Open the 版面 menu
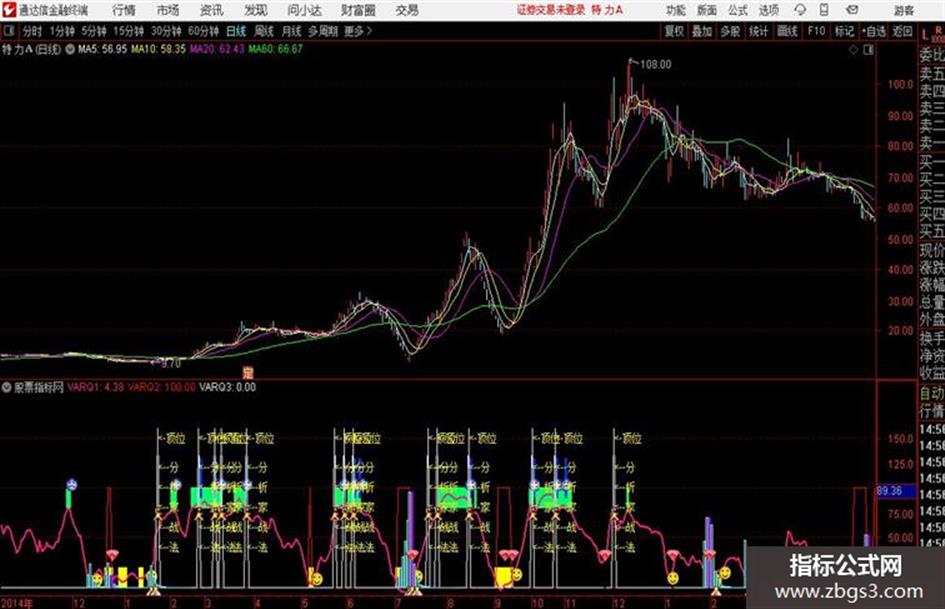 point(706,10)
